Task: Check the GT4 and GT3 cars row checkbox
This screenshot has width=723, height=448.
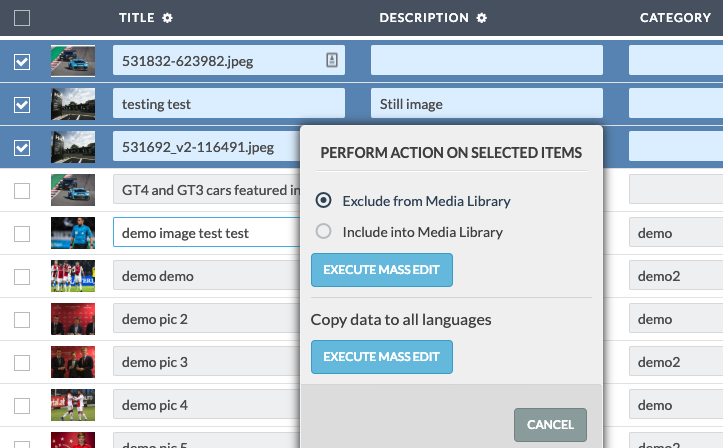Action: point(22,191)
